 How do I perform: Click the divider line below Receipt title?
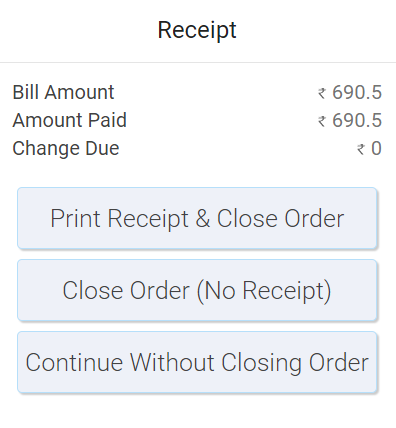pos(198,62)
